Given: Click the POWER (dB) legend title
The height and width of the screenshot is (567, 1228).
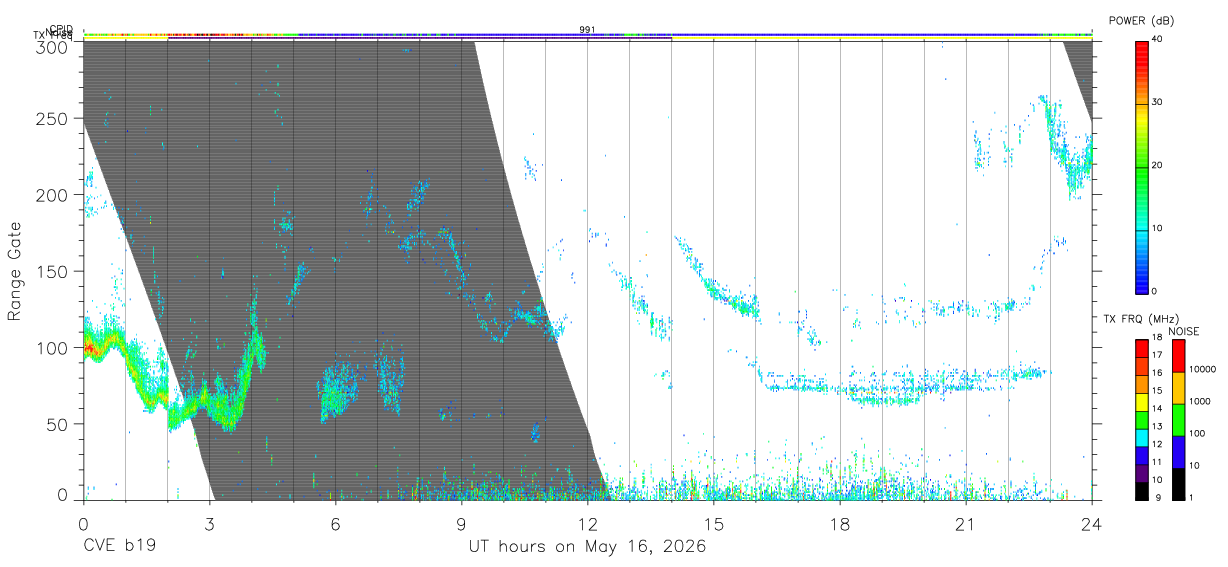Looking at the screenshot, I should pos(1142,21).
